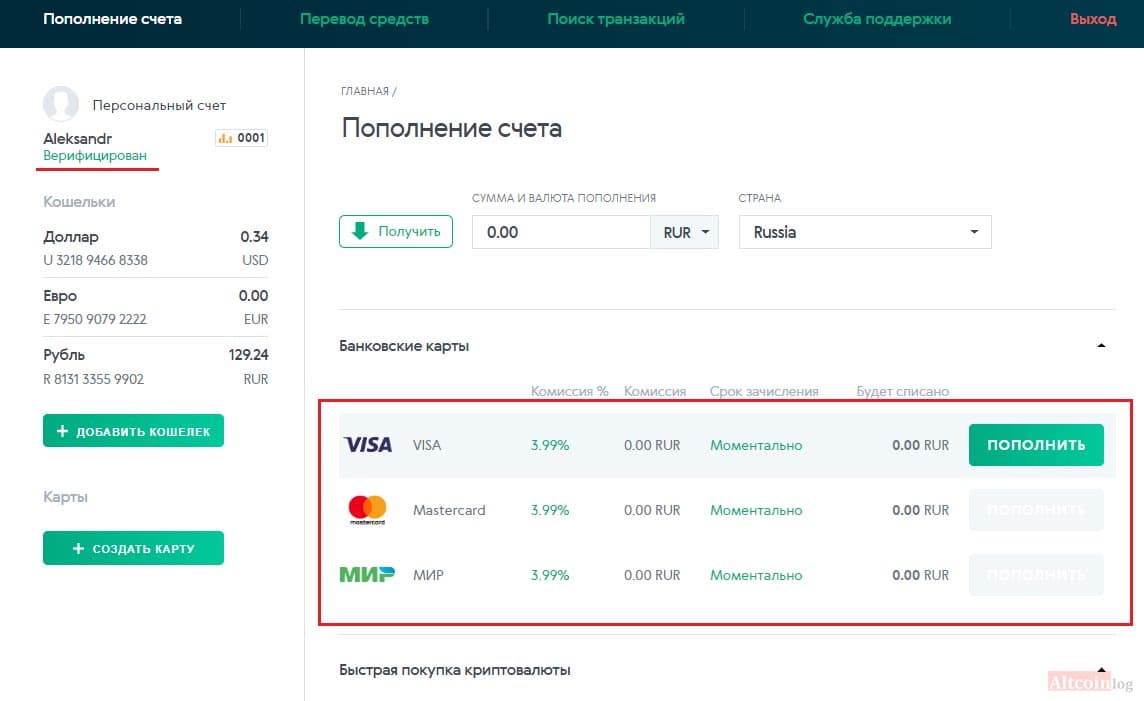Open the RUR currency dropdown
The height and width of the screenshot is (701, 1144).
click(684, 232)
